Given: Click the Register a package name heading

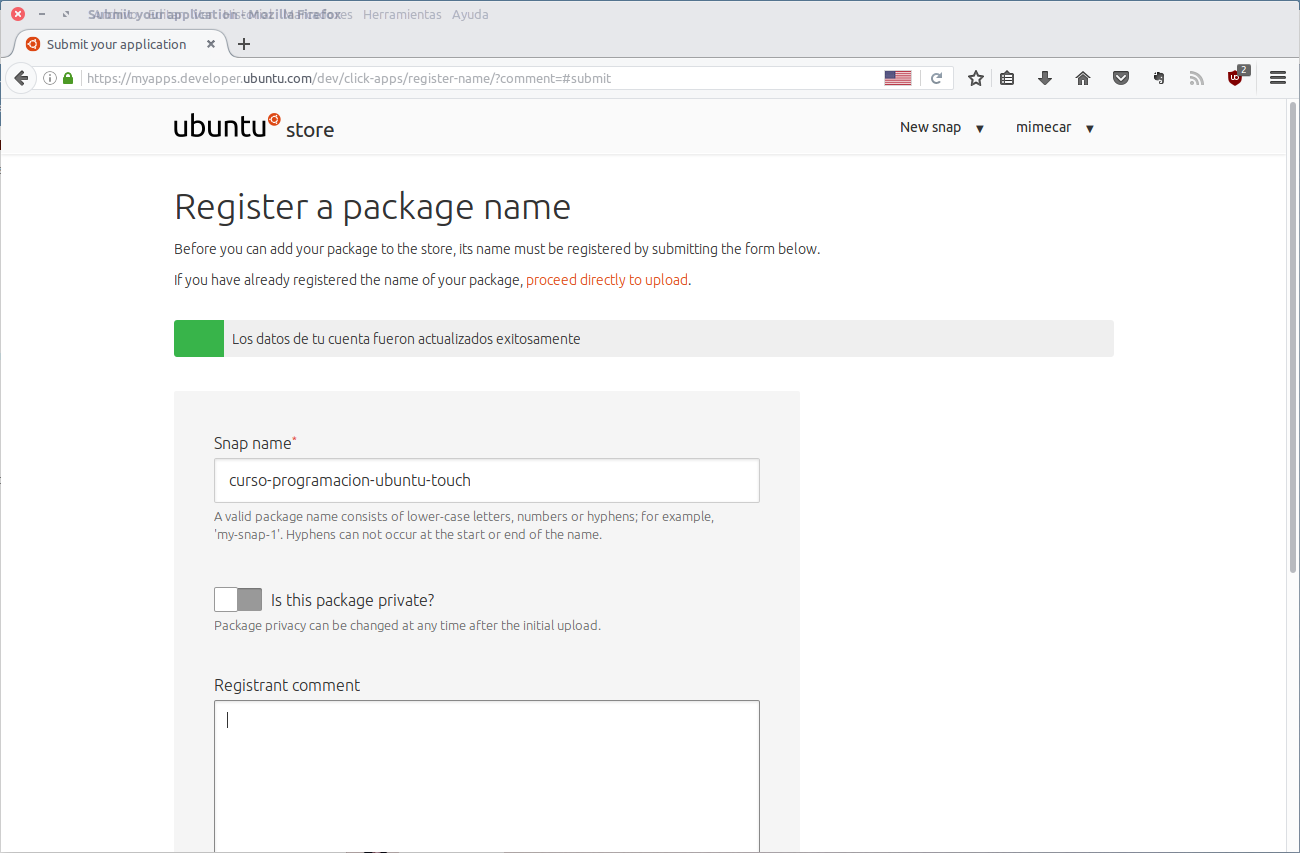Looking at the screenshot, I should tap(372, 207).
